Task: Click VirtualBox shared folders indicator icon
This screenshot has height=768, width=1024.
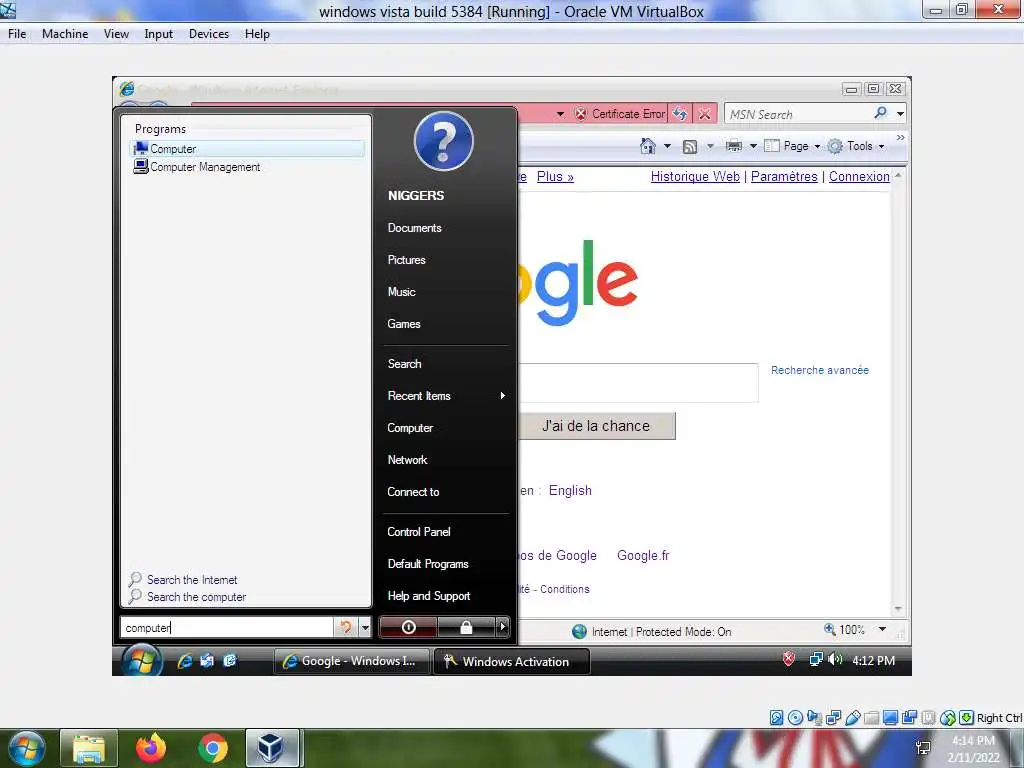Action: 871,718
